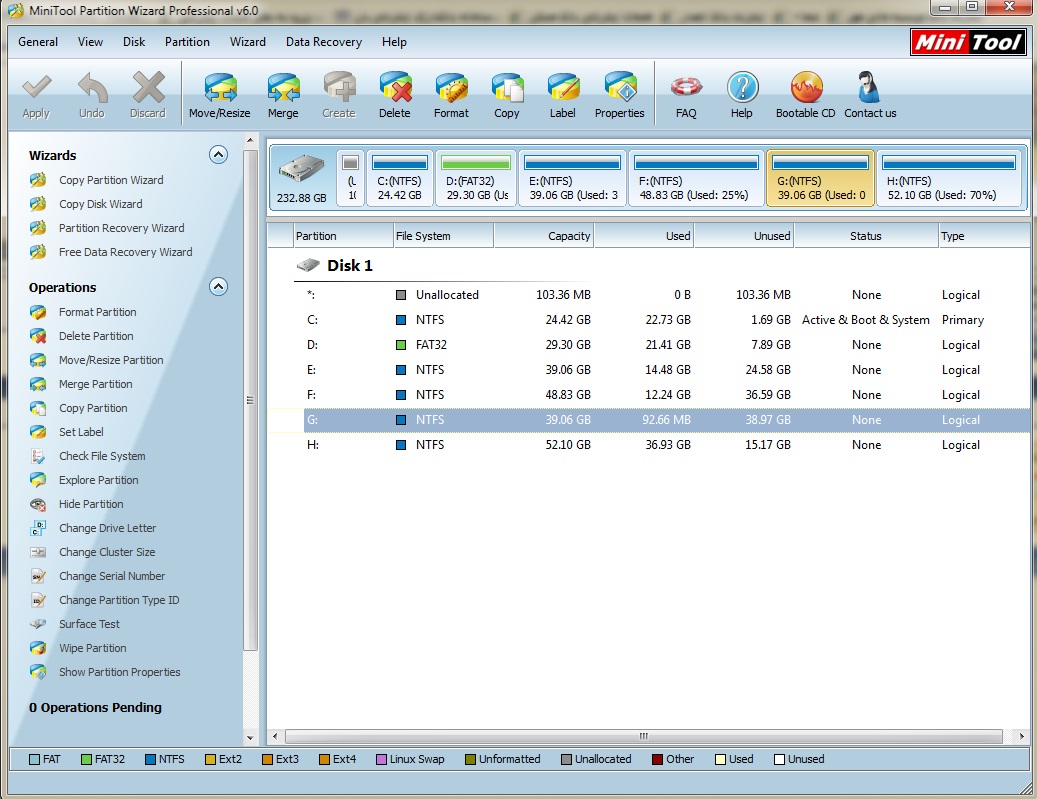The height and width of the screenshot is (799, 1037).
Task: Click the Delete partition toolbar icon
Action: [x=395, y=88]
